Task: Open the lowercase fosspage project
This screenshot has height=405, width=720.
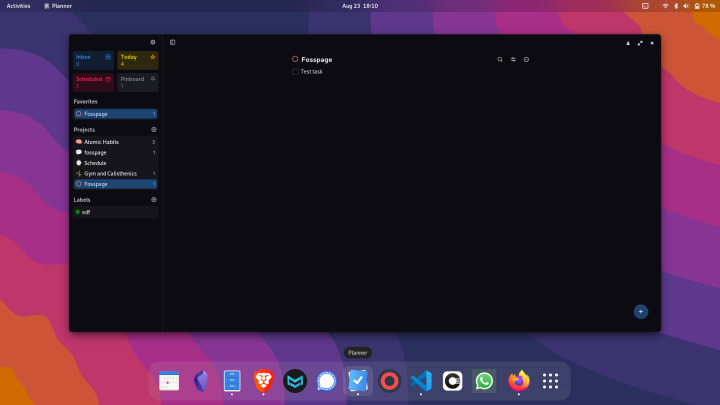Action: coord(115,152)
